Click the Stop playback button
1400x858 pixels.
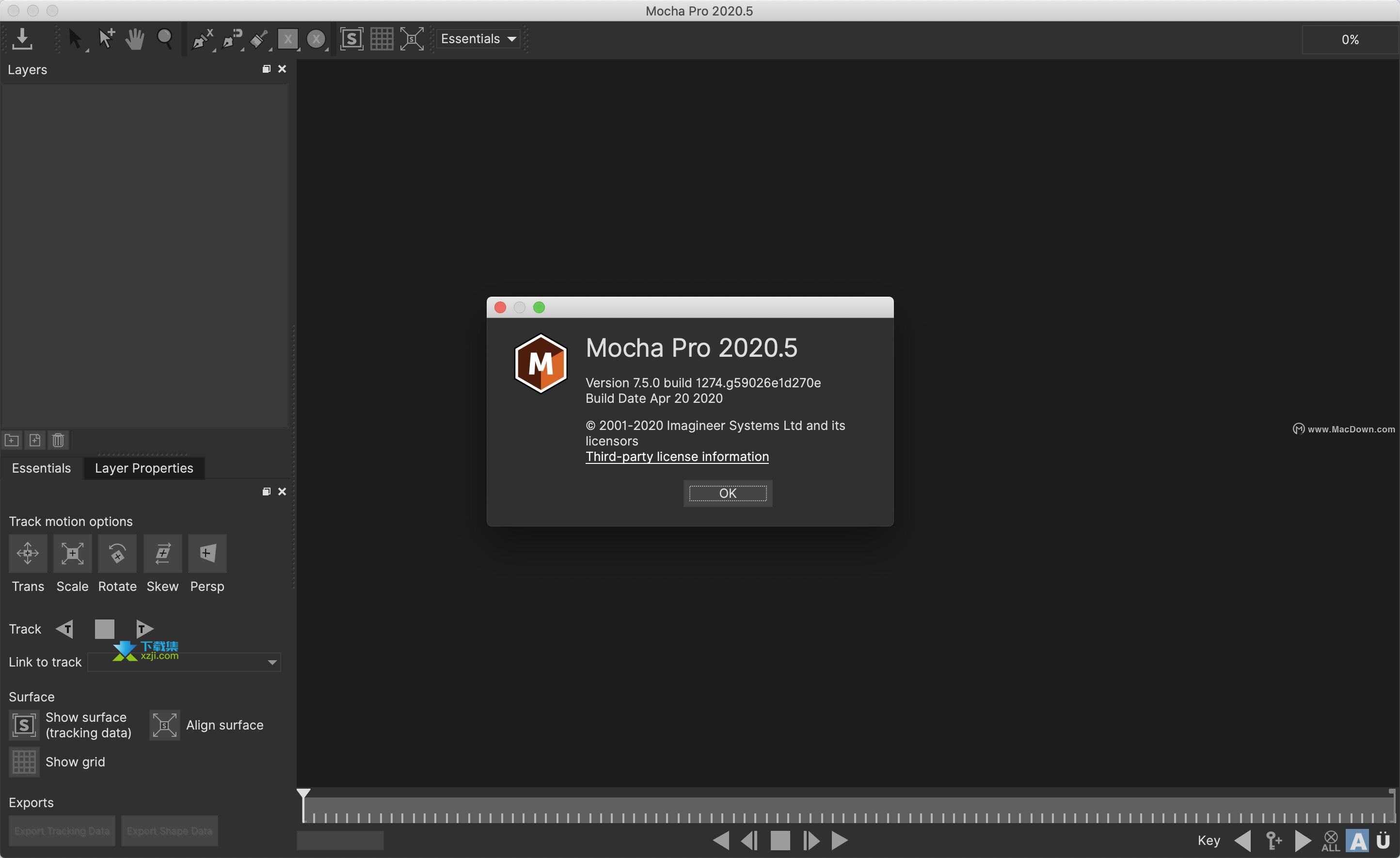pyautogui.click(x=780, y=841)
